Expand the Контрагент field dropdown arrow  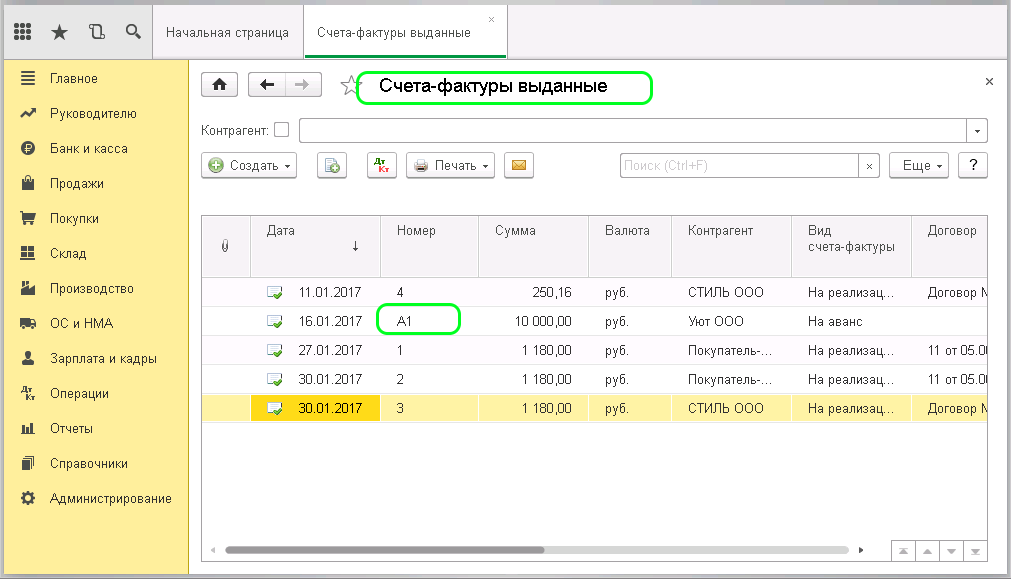coord(976,131)
